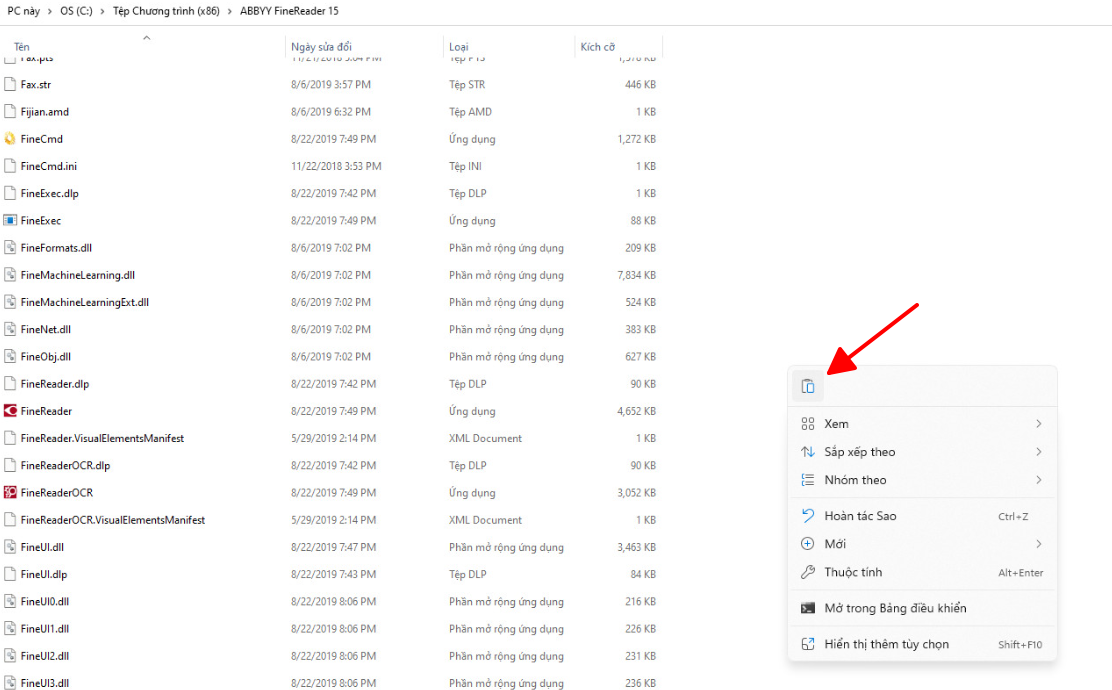The width and height of the screenshot is (1112, 690).
Task: Expand the Xem submenu chevron
Action: tap(1038, 424)
